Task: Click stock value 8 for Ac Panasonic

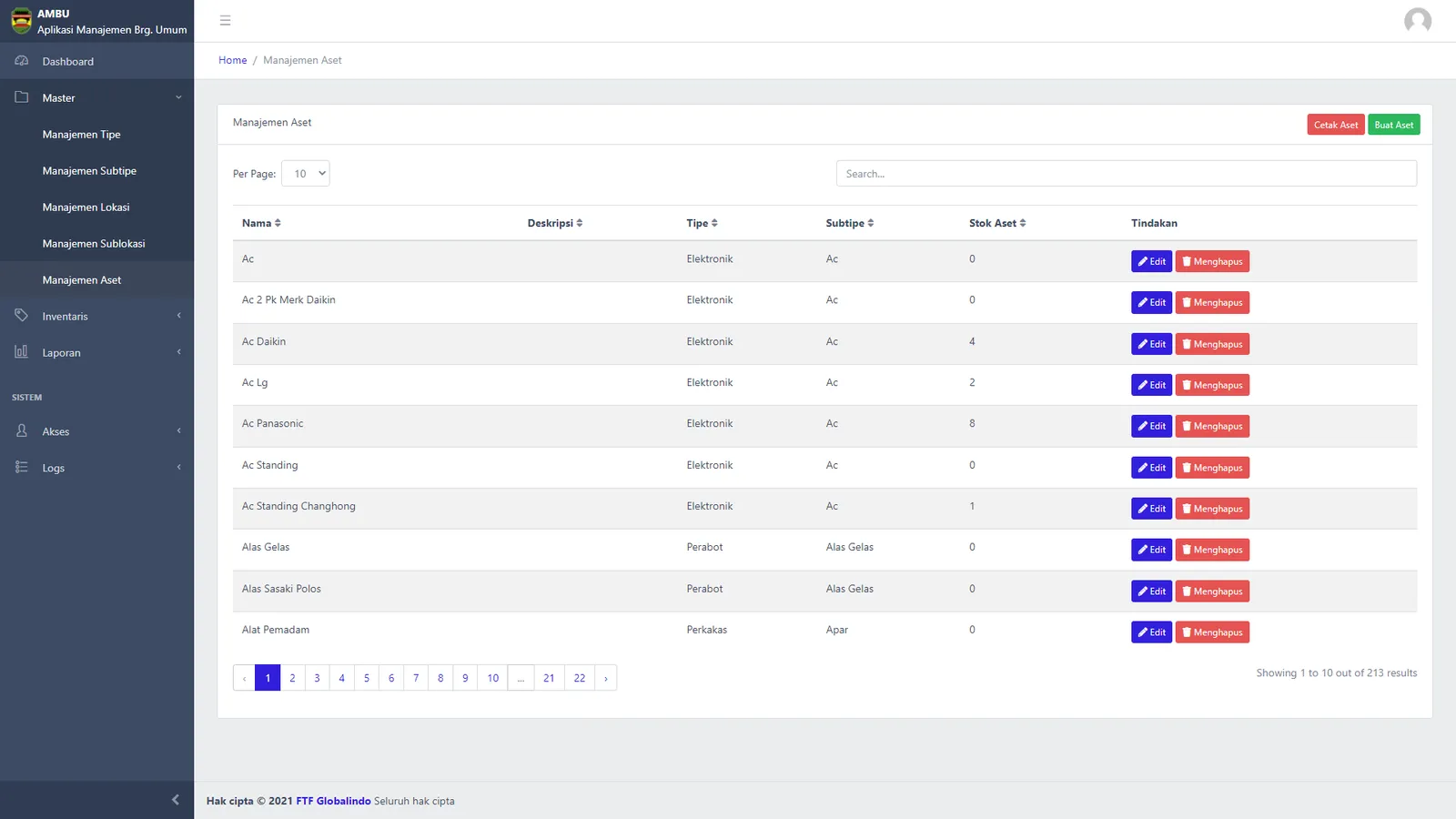Action: [x=972, y=424]
